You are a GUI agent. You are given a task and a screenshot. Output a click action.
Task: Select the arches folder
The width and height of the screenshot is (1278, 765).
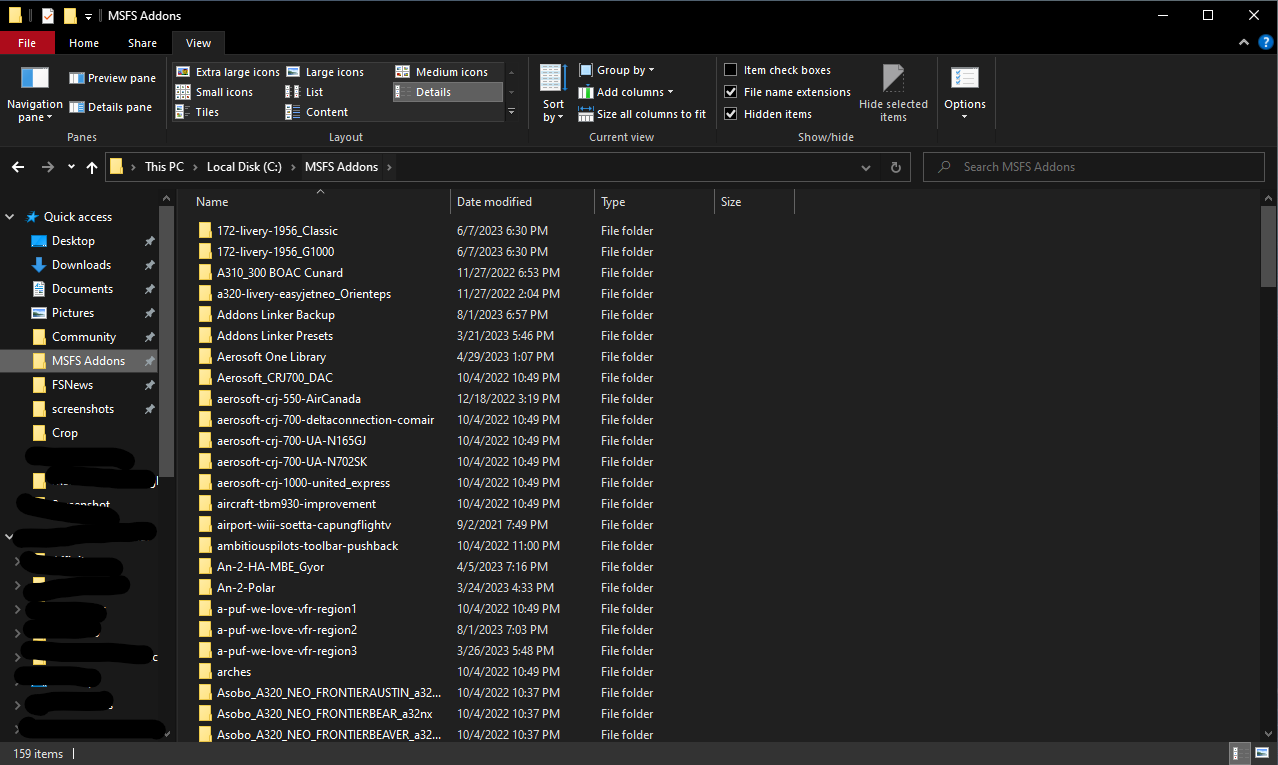point(234,672)
